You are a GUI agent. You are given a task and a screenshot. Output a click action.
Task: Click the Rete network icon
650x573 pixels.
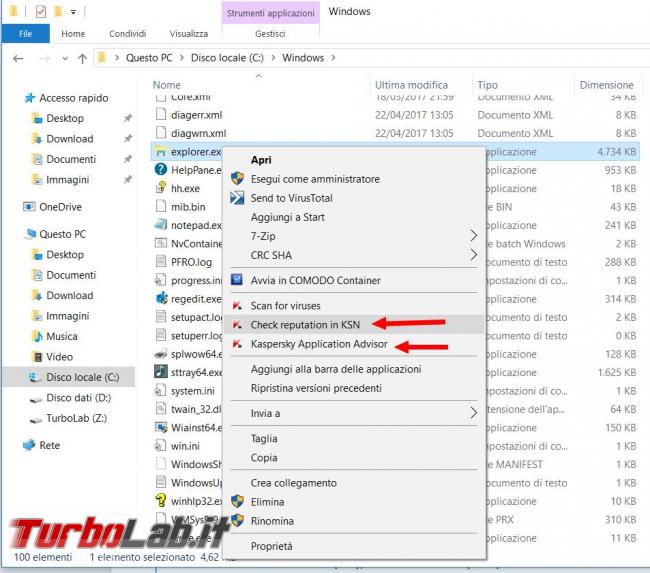click(x=29, y=445)
